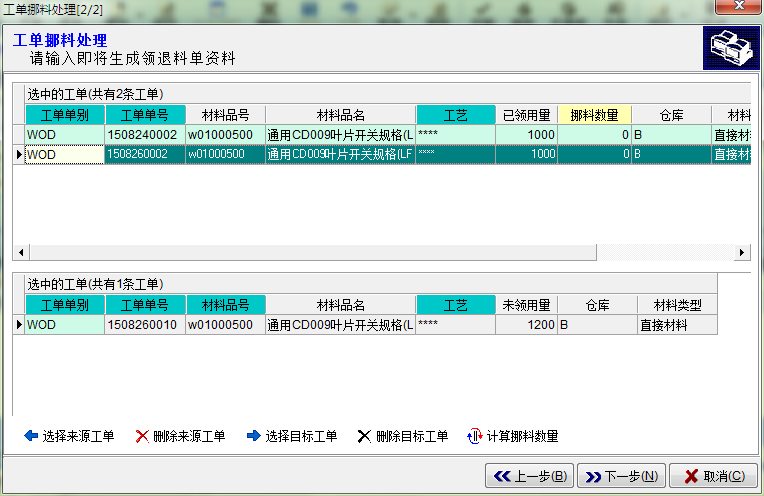Click row indicator of order 1508260010
The width and height of the screenshot is (764, 496).
pos(19,324)
